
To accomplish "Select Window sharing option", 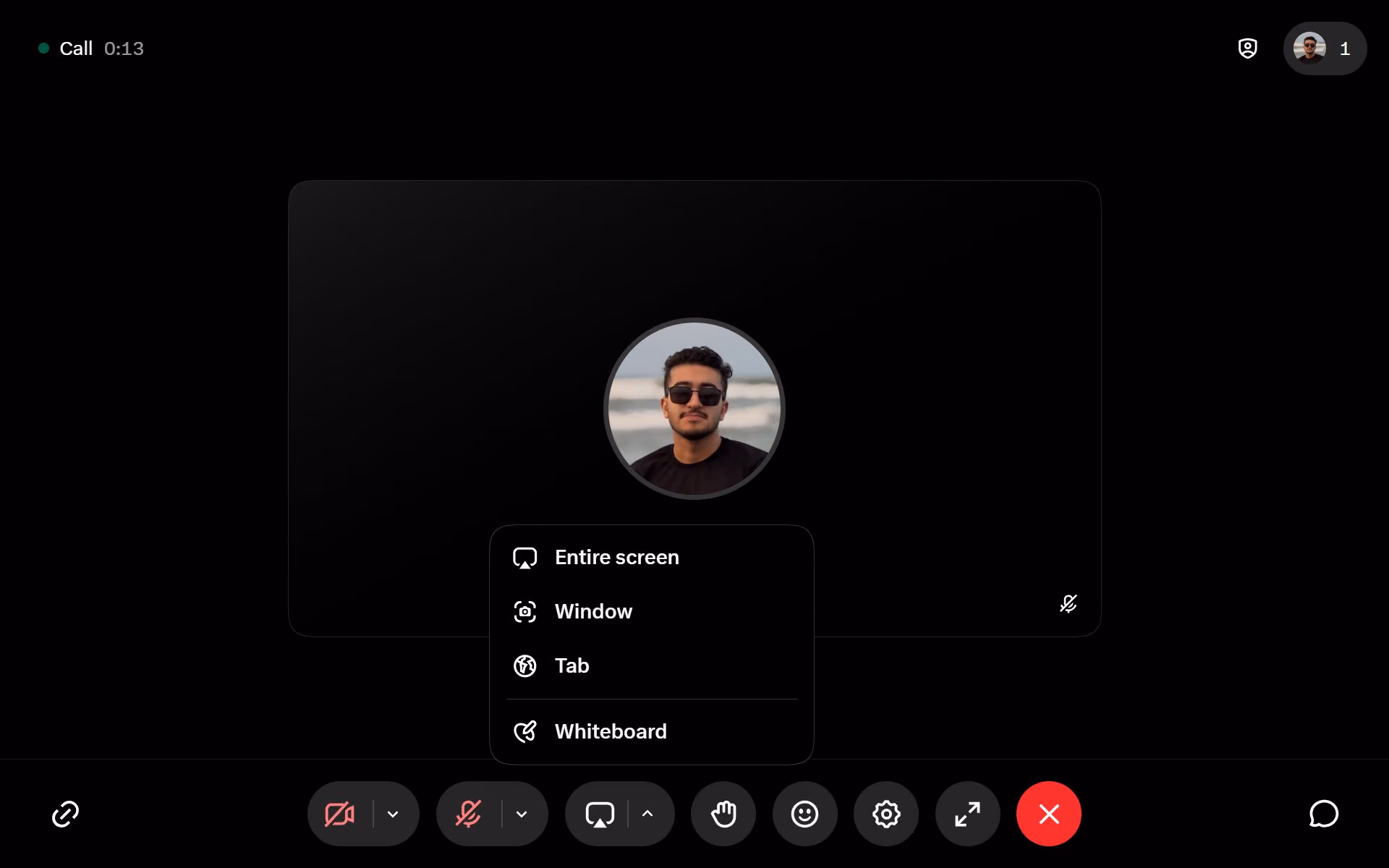I will (652, 611).
